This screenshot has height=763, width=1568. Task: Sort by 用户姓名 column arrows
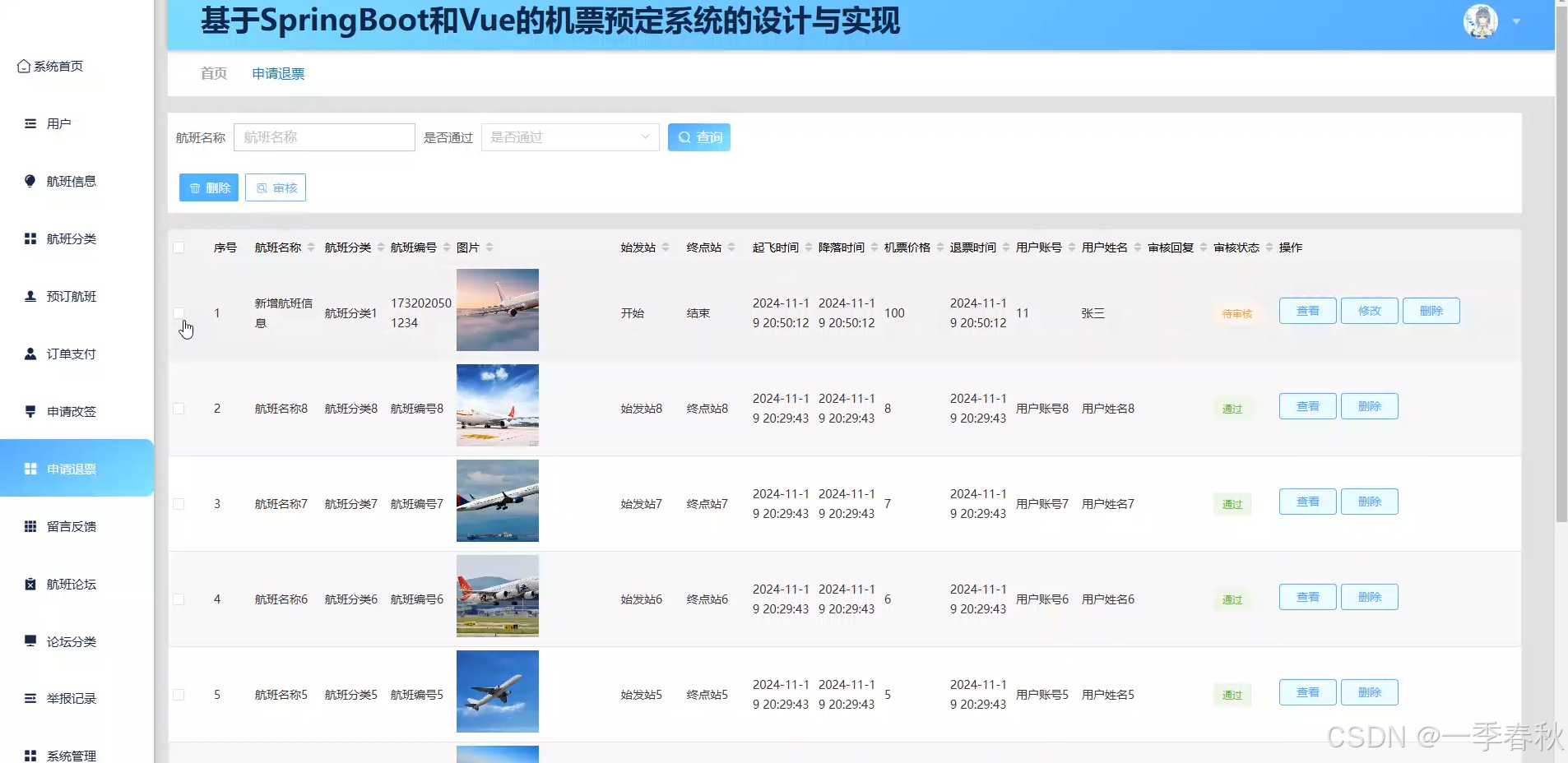1138,247
